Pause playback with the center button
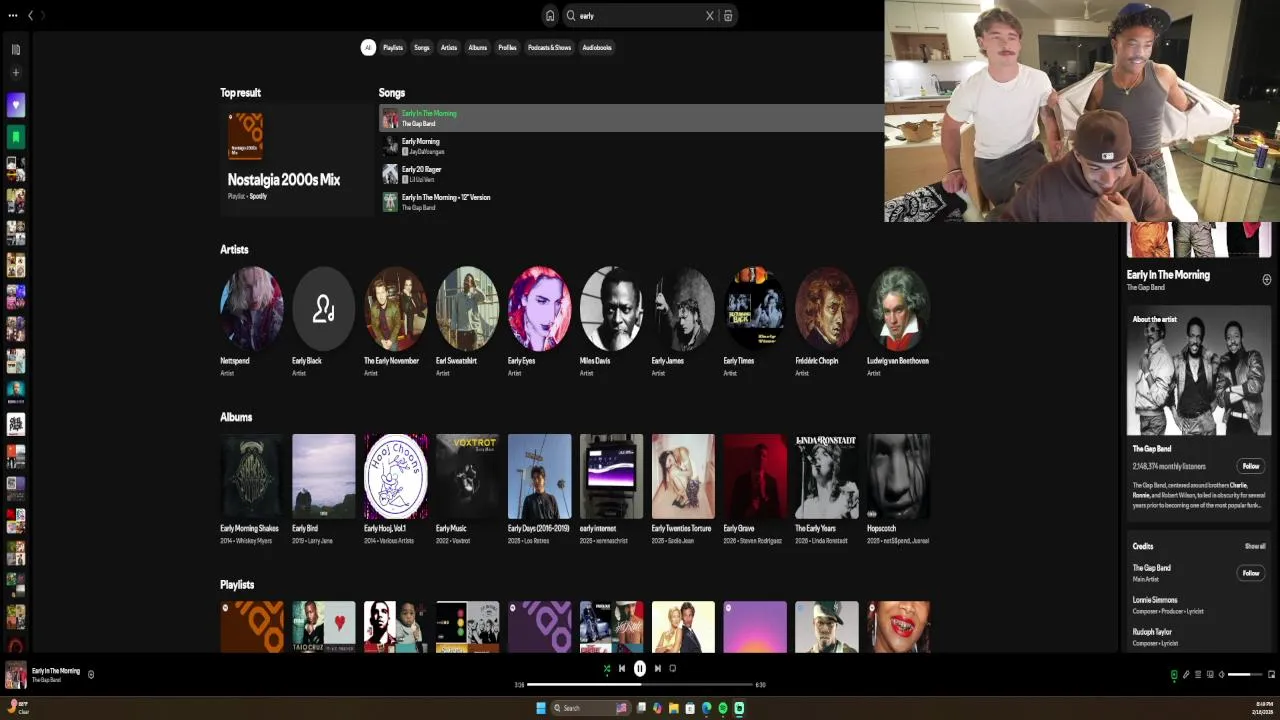 (x=640, y=669)
